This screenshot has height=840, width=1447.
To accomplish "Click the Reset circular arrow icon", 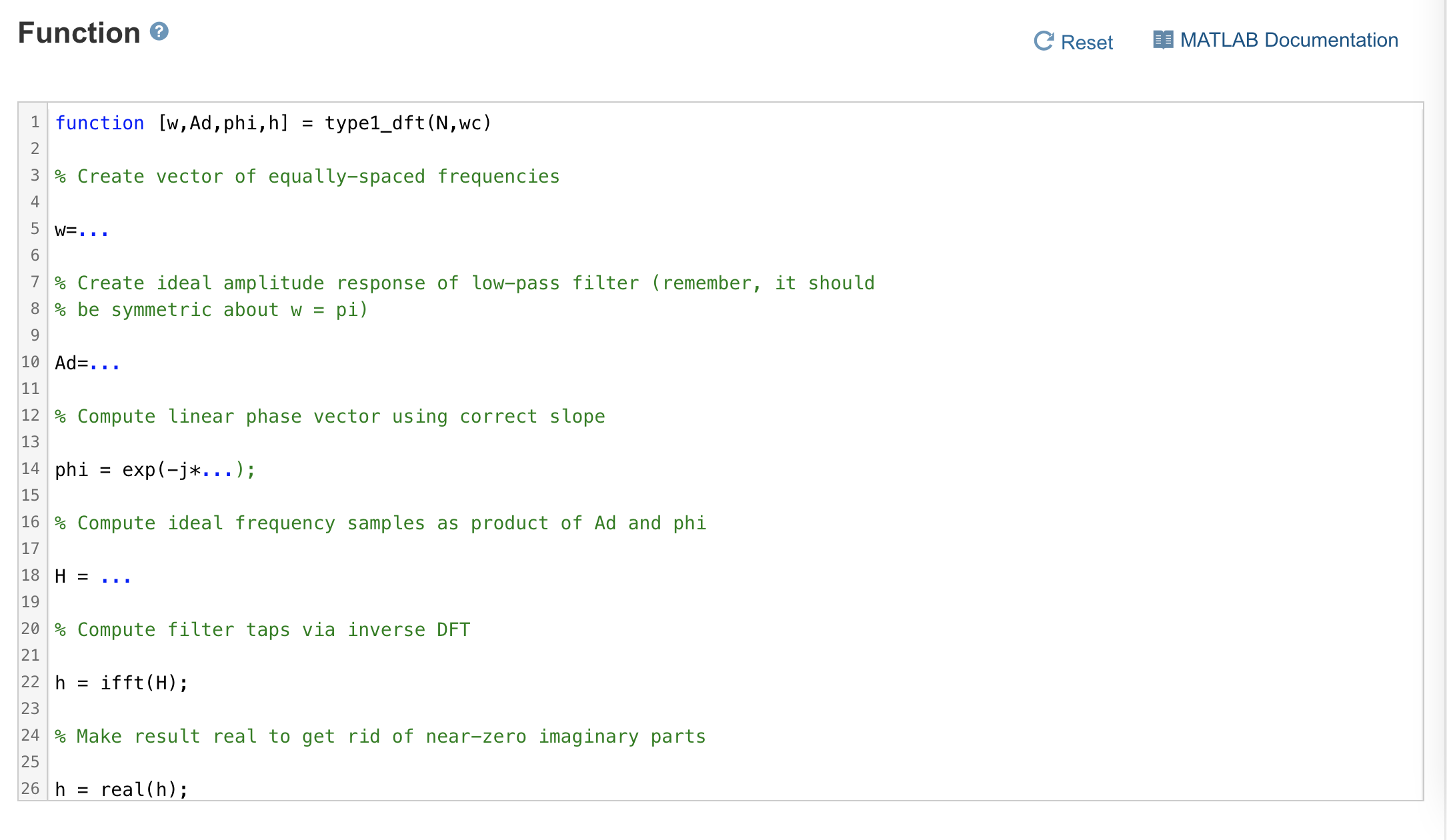I will (1044, 41).
